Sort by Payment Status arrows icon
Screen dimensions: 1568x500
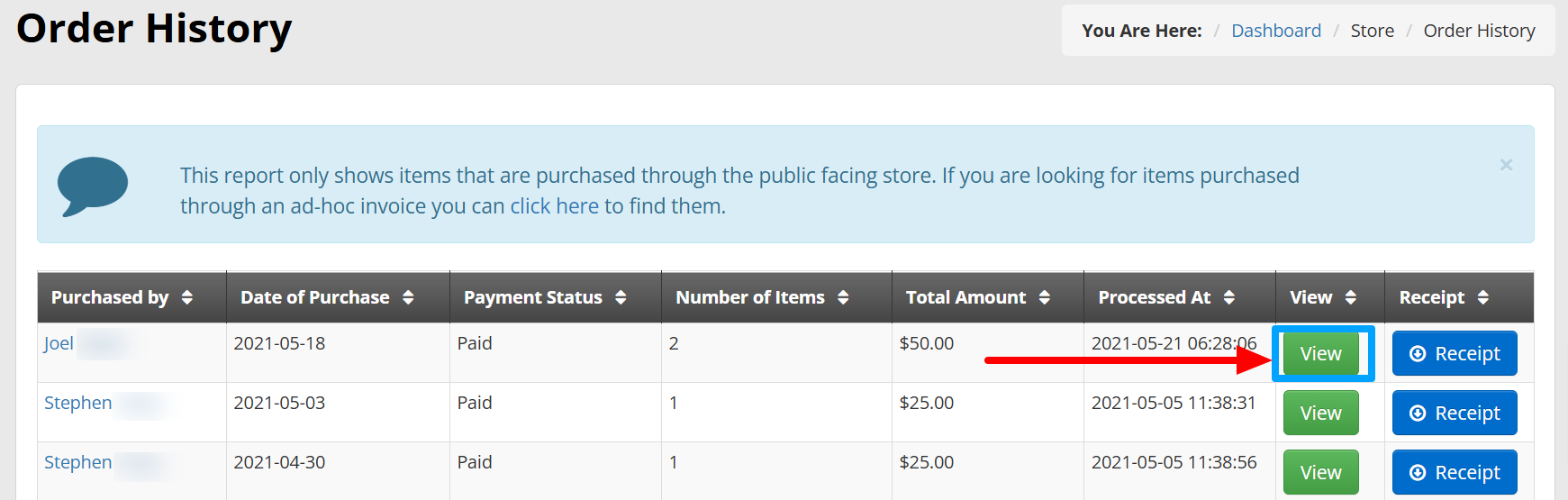621,297
